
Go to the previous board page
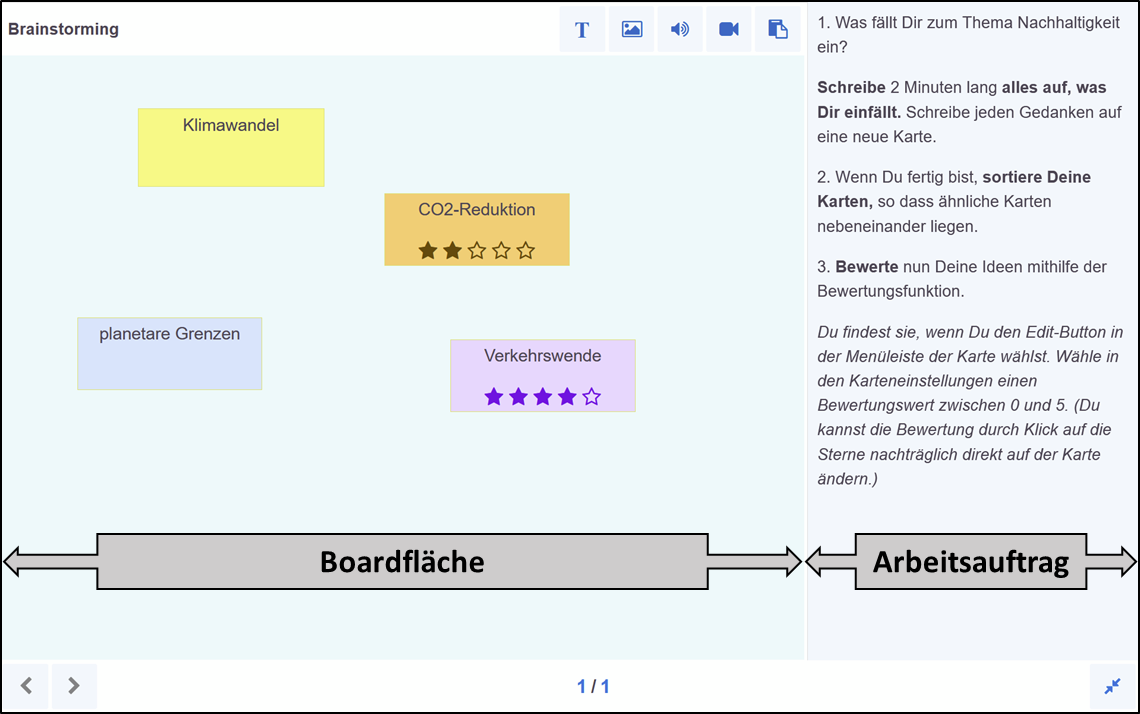click(x=26, y=686)
